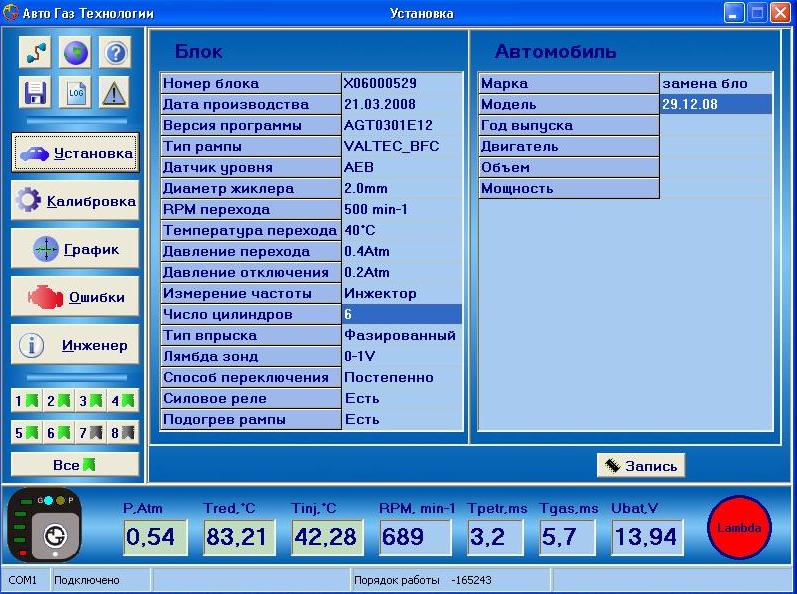Image resolution: width=797 pixels, height=594 pixels.
Task: Open the Число цилиндров value dropdown
Action: pos(402,315)
